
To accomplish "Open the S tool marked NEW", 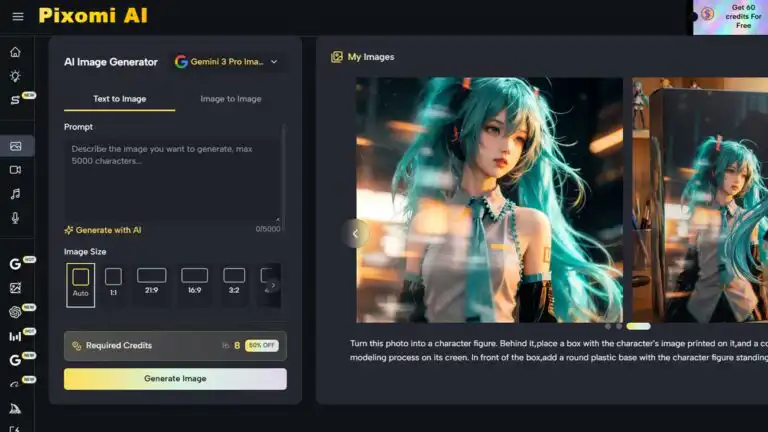I will 15,100.
